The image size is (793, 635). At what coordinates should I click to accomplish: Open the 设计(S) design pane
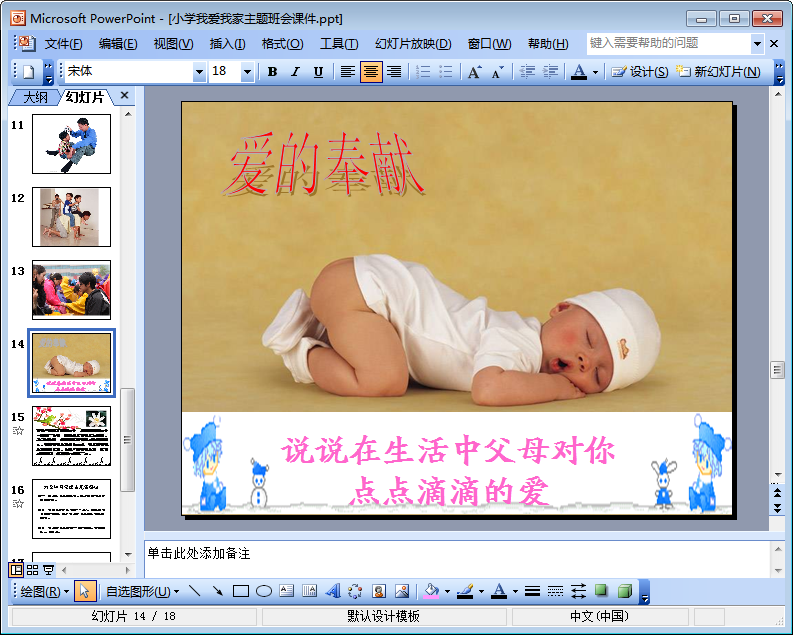pyautogui.click(x=640, y=72)
